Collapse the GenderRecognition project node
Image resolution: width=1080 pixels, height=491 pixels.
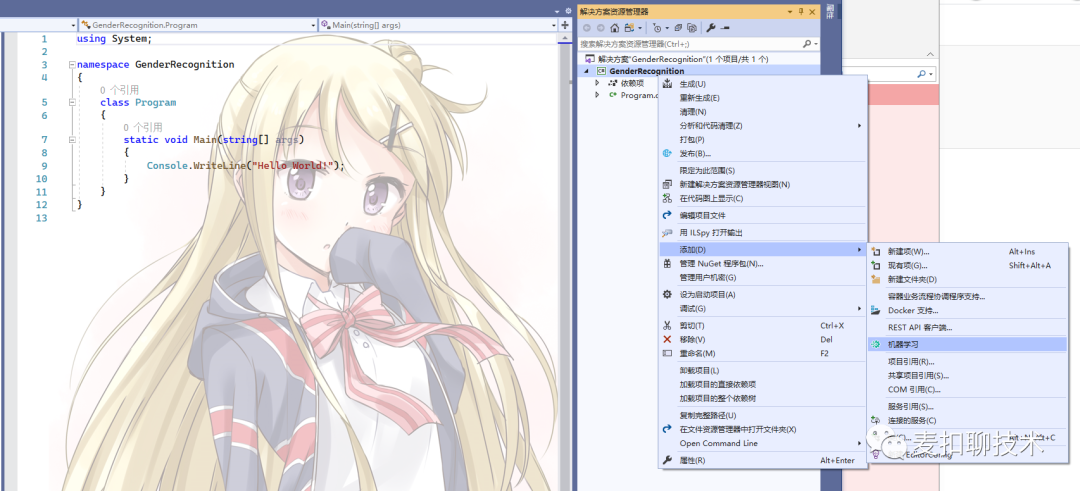pos(587,71)
